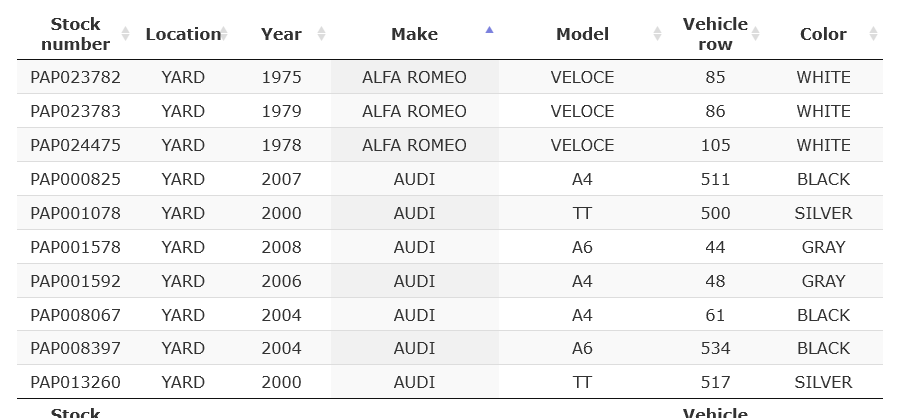The height and width of the screenshot is (418, 897).
Task: Click the Vehicle row sort arrows
Action: (x=756, y=34)
